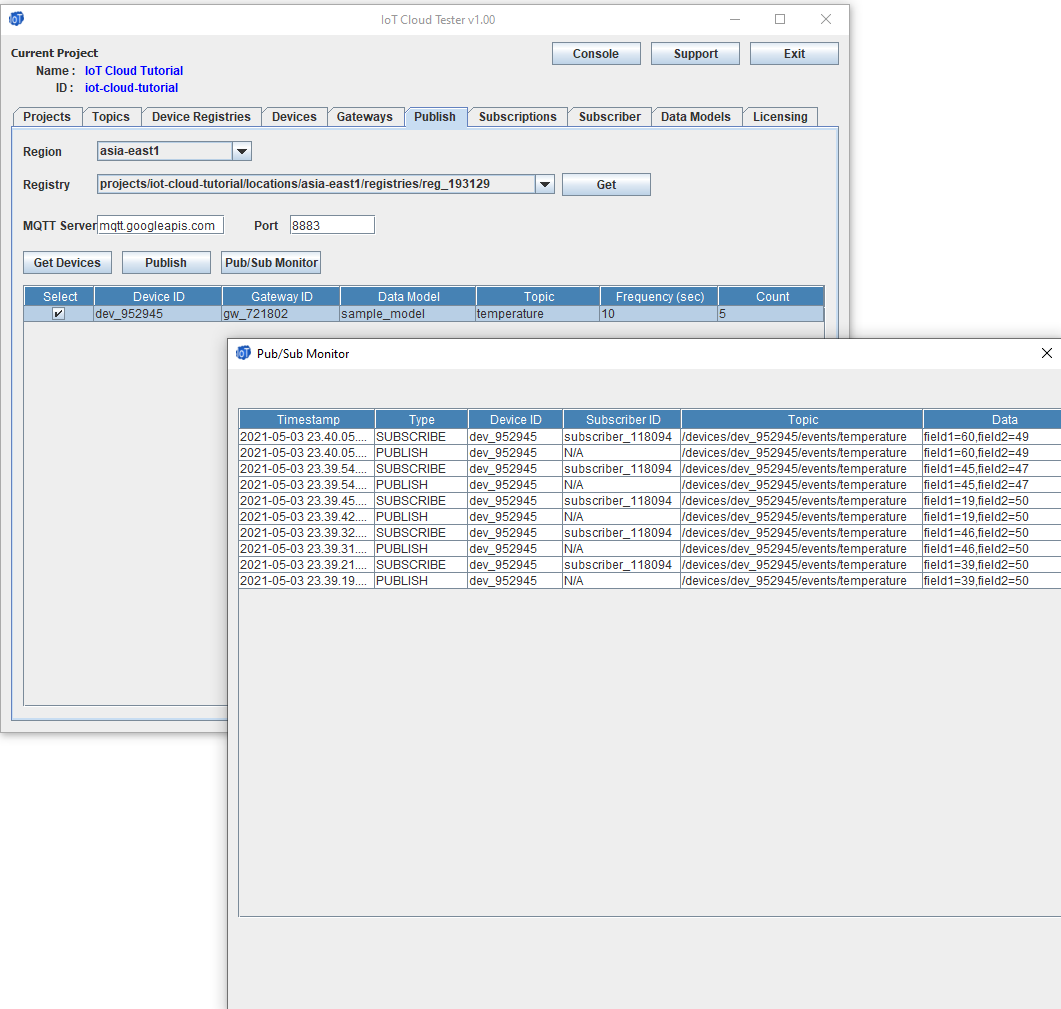
Task: Click the frequency cell value 10
Action: point(659,314)
